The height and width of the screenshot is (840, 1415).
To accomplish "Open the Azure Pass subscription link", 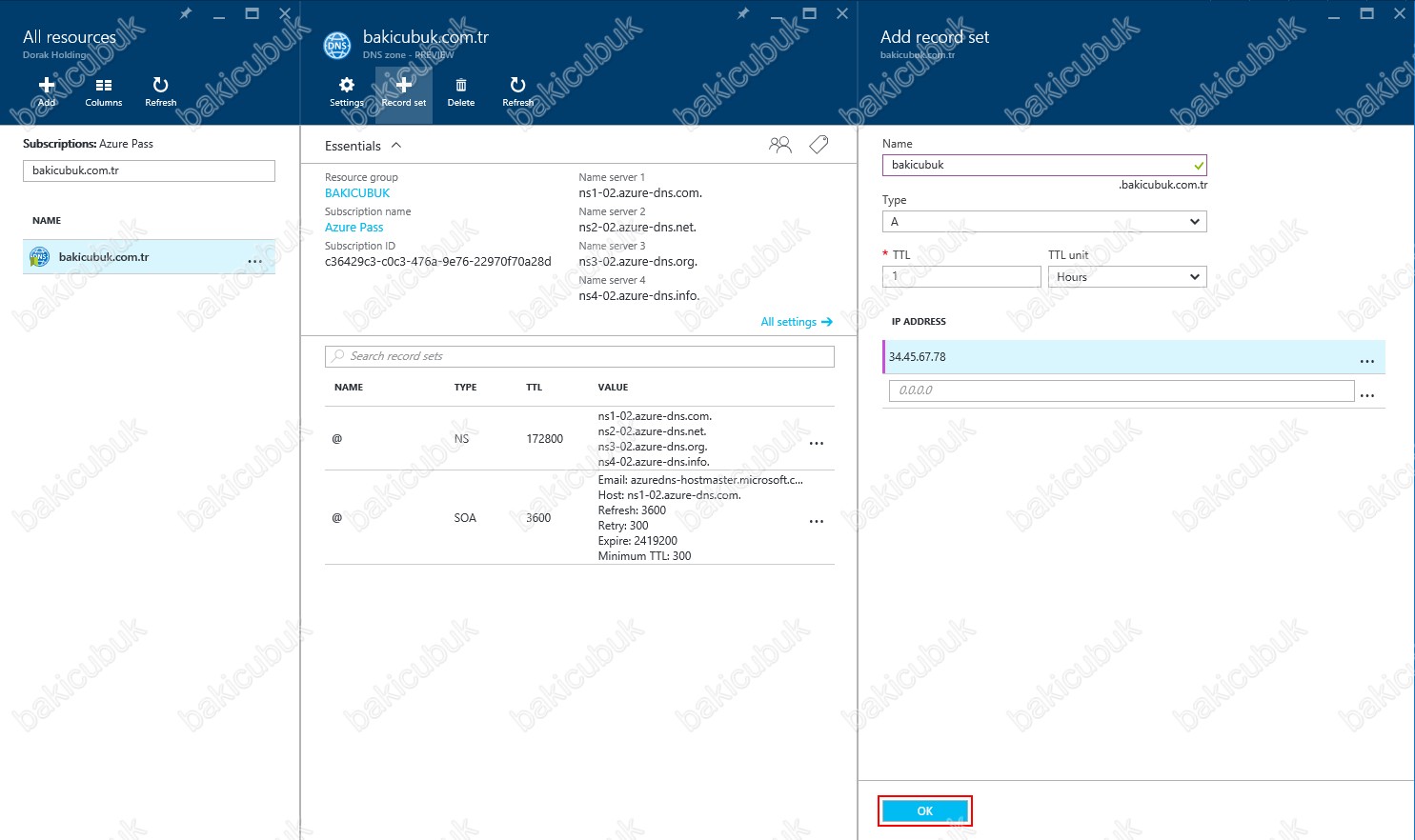I will [x=354, y=227].
